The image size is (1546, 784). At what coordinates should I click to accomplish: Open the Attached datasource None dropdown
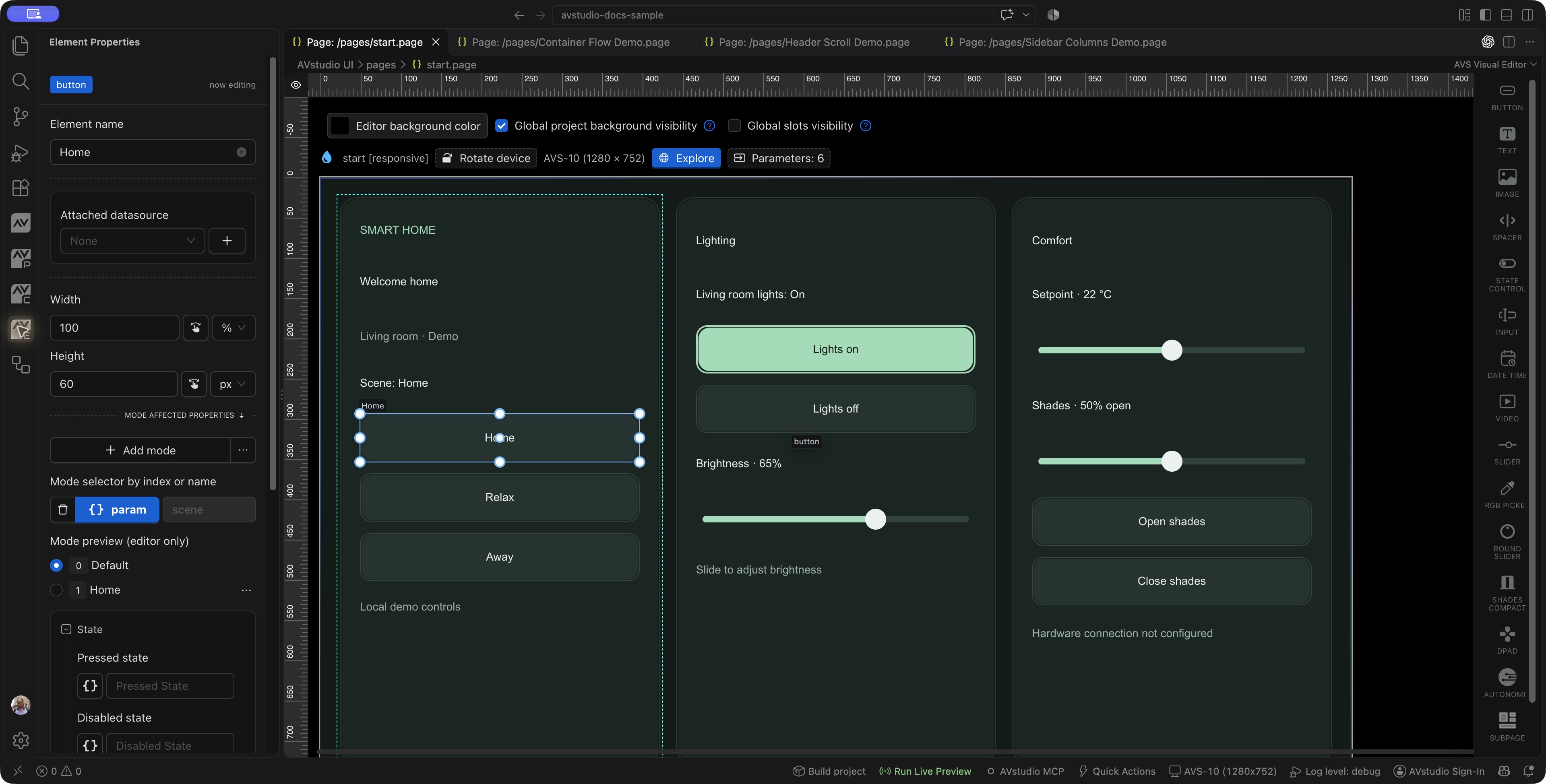coord(132,241)
